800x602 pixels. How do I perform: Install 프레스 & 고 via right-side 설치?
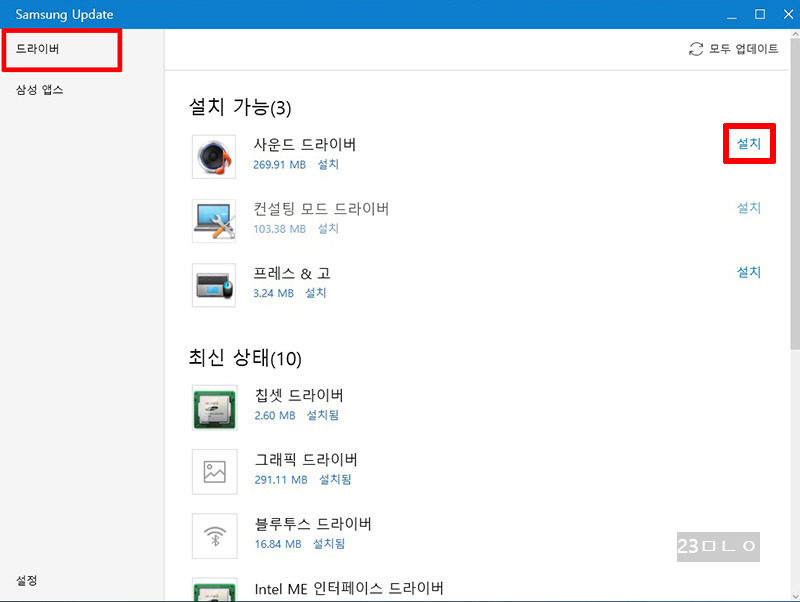coord(748,272)
